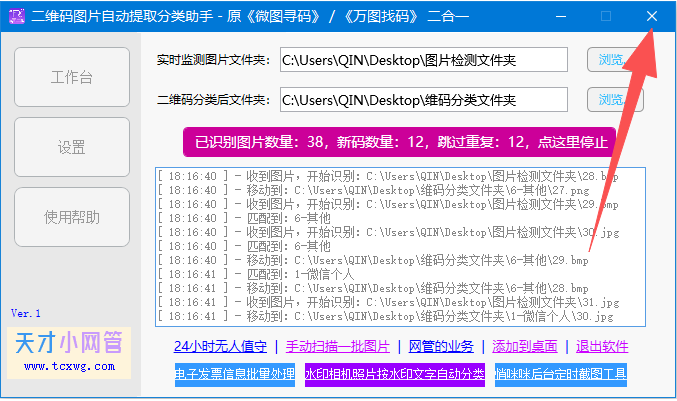Click the app icon in the title bar
Image resolution: width=677 pixels, height=401 pixels.
[x=14, y=16]
